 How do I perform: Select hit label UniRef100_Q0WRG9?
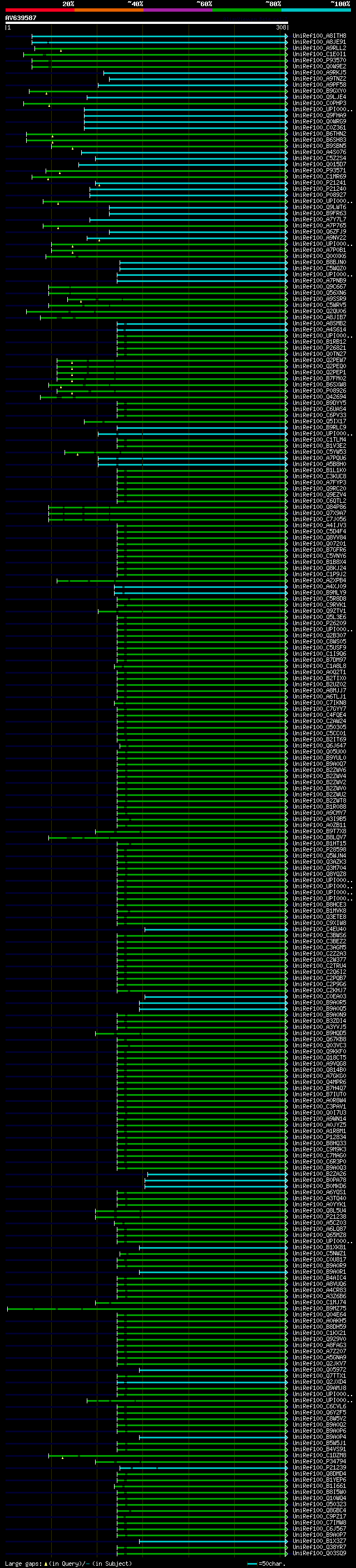click(319, 122)
